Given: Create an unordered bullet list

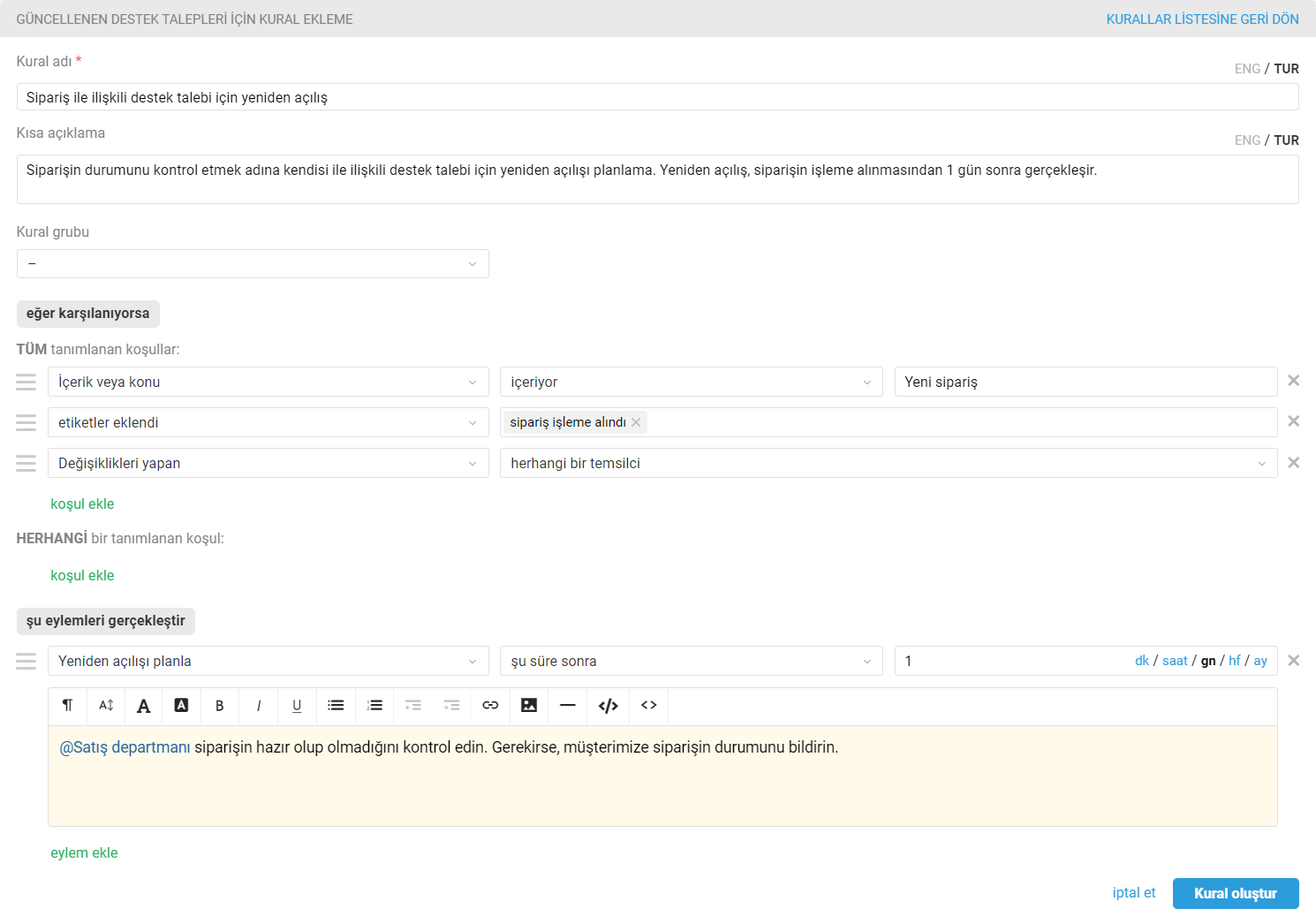Looking at the screenshot, I should (336, 706).
